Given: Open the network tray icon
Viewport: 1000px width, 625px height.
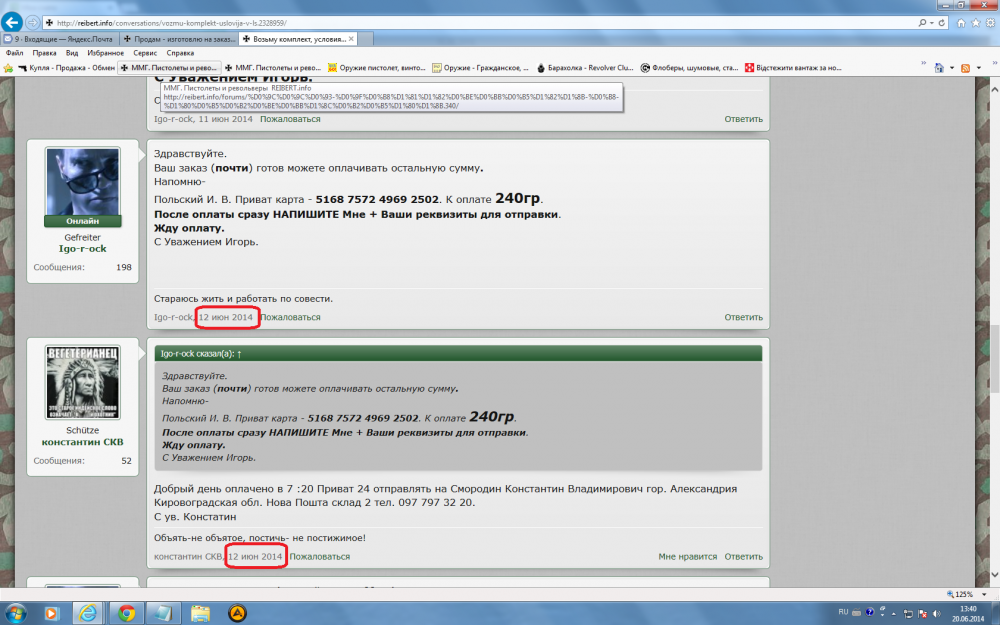Looking at the screenshot, I should [908, 614].
